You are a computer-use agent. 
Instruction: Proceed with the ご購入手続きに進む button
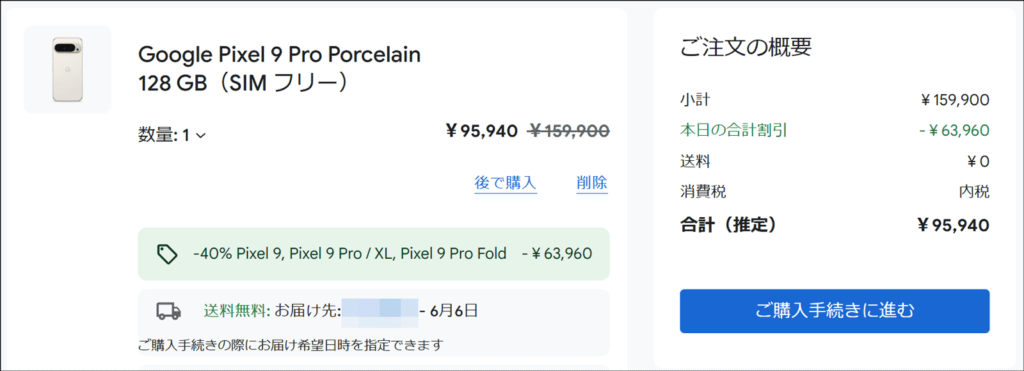(x=835, y=311)
